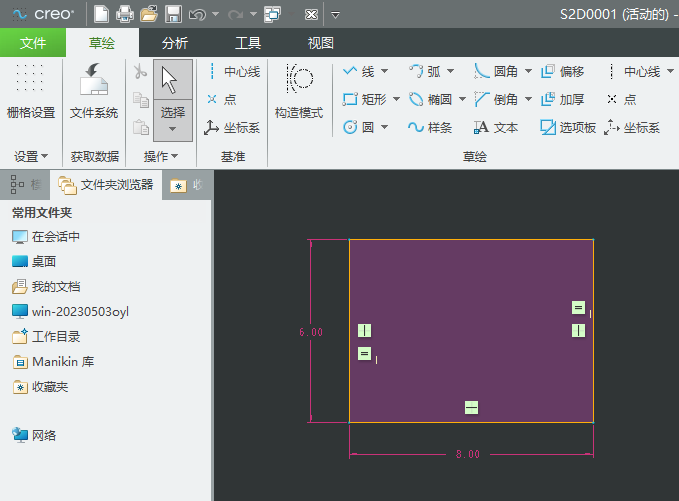The image size is (679, 501).
Task: Click the Save disk icon
Action: coord(173,14)
